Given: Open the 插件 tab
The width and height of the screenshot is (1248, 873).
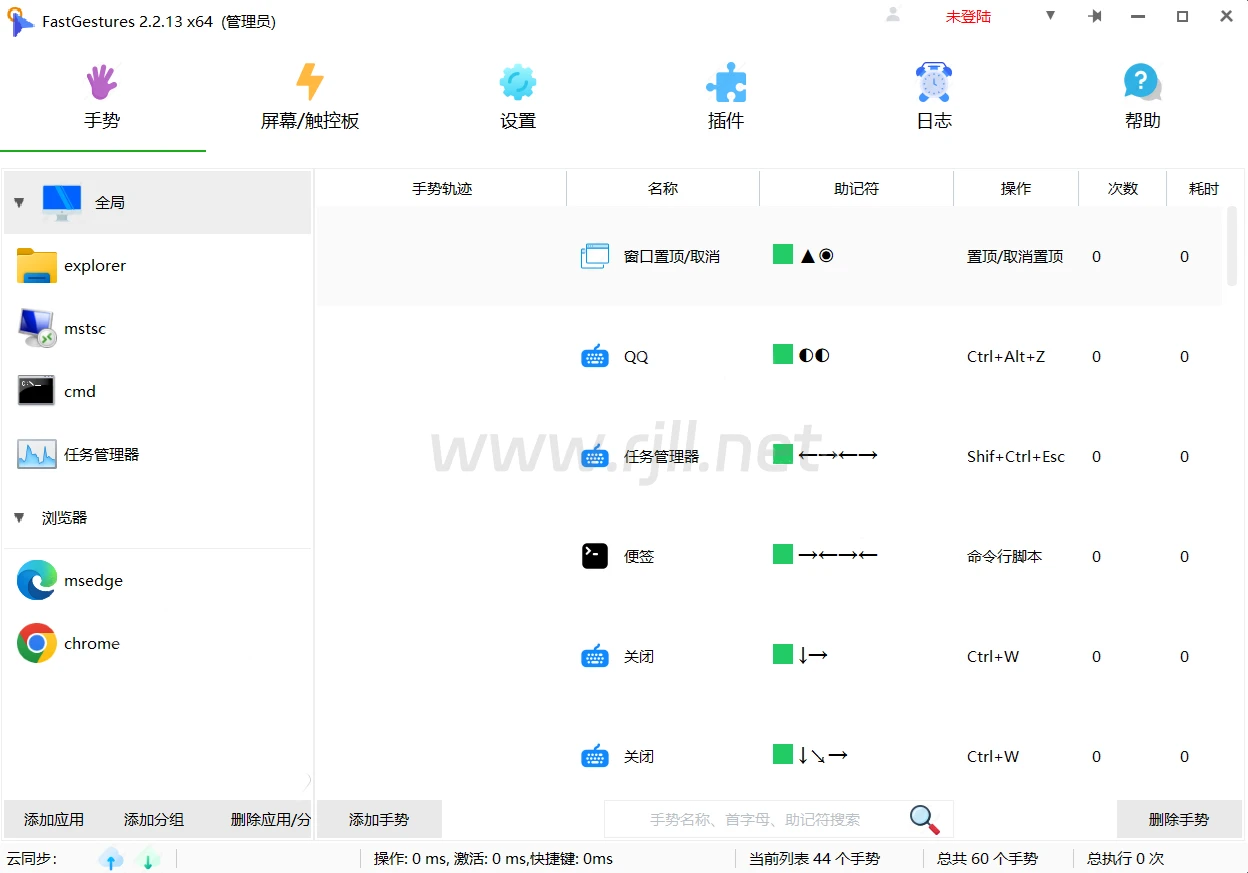Looking at the screenshot, I should tap(726, 97).
